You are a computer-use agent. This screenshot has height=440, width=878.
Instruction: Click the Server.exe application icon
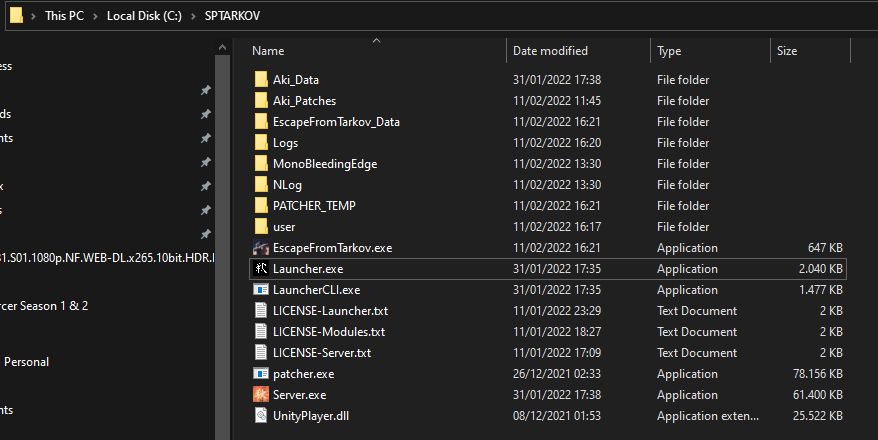[261, 395]
